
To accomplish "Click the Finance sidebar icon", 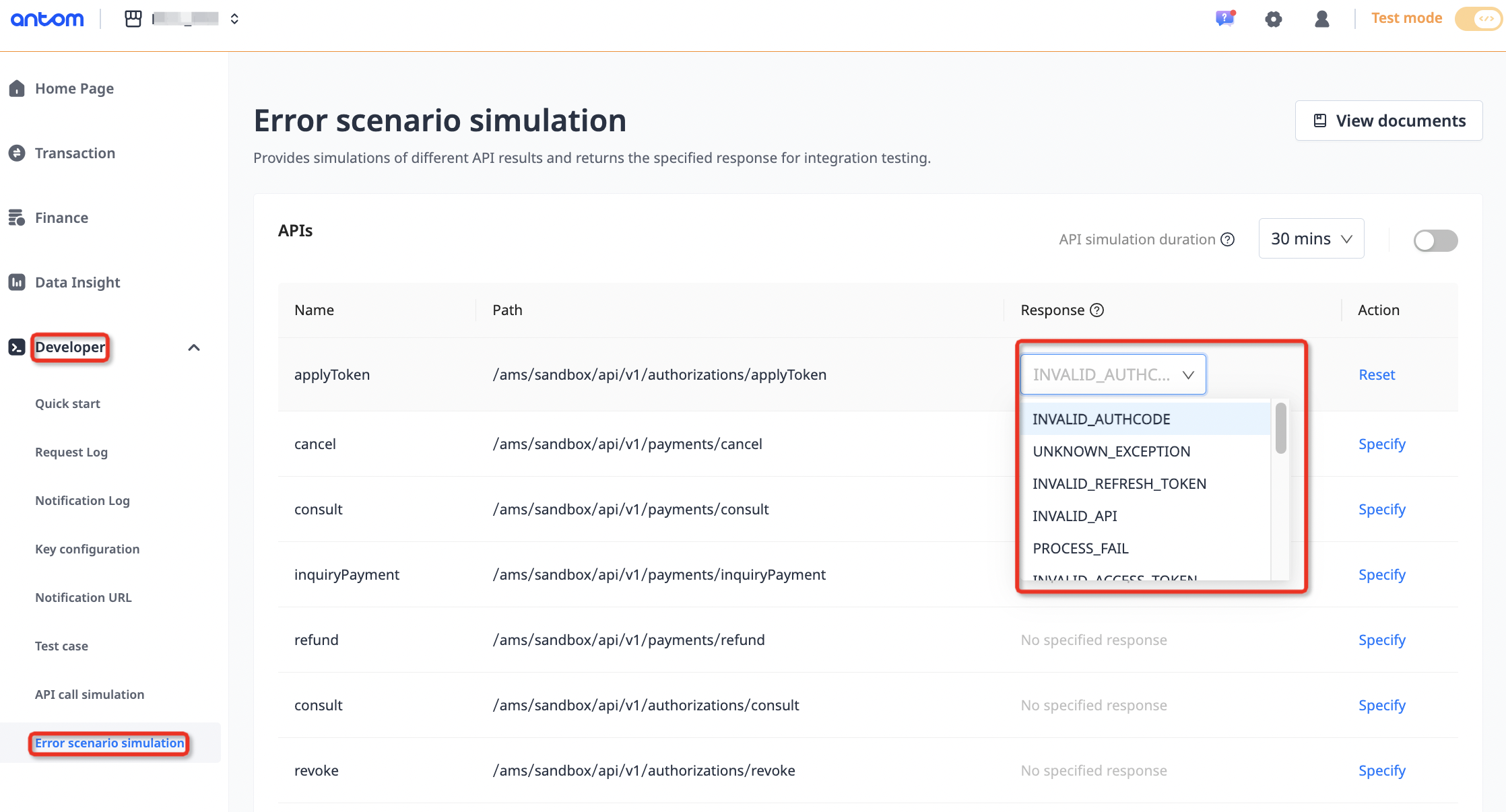I will click(17, 217).
